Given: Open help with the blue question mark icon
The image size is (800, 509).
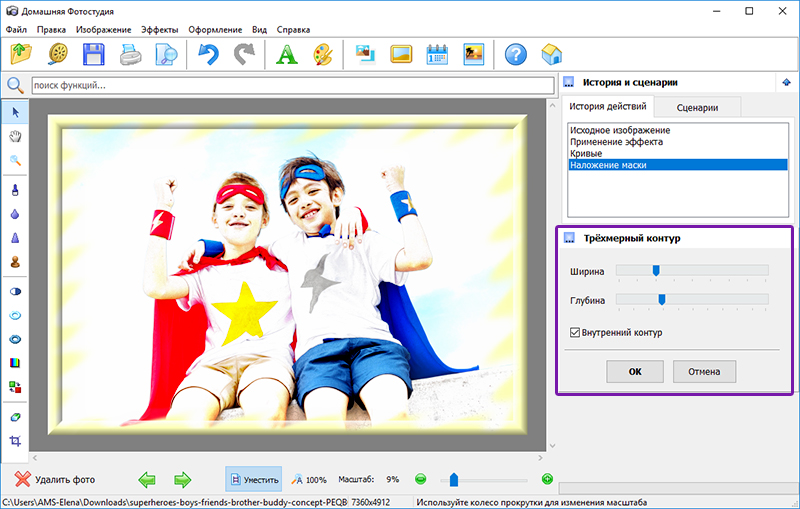Looking at the screenshot, I should click(x=516, y=54).
